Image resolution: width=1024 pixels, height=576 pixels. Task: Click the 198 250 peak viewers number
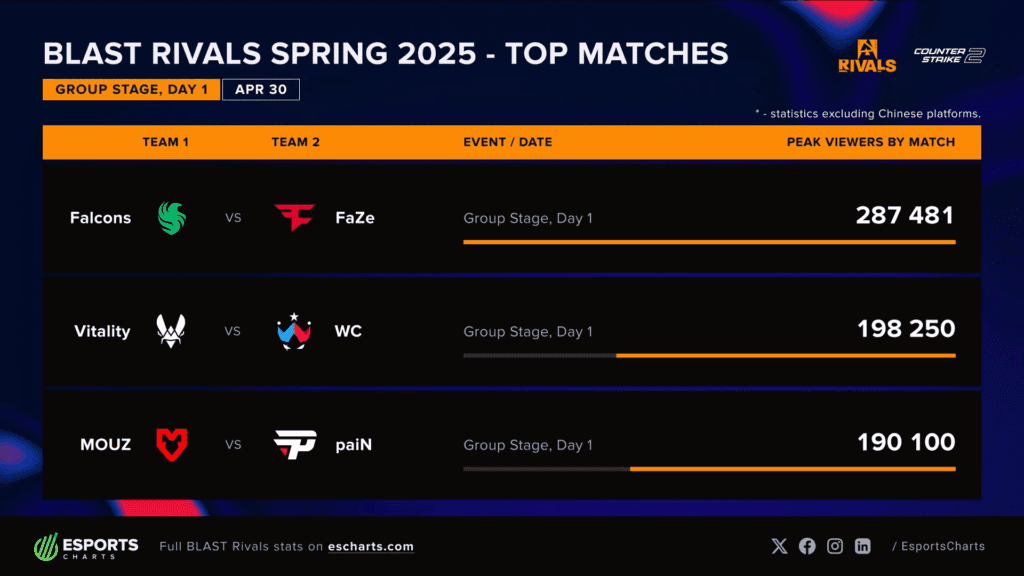[906, 328]
